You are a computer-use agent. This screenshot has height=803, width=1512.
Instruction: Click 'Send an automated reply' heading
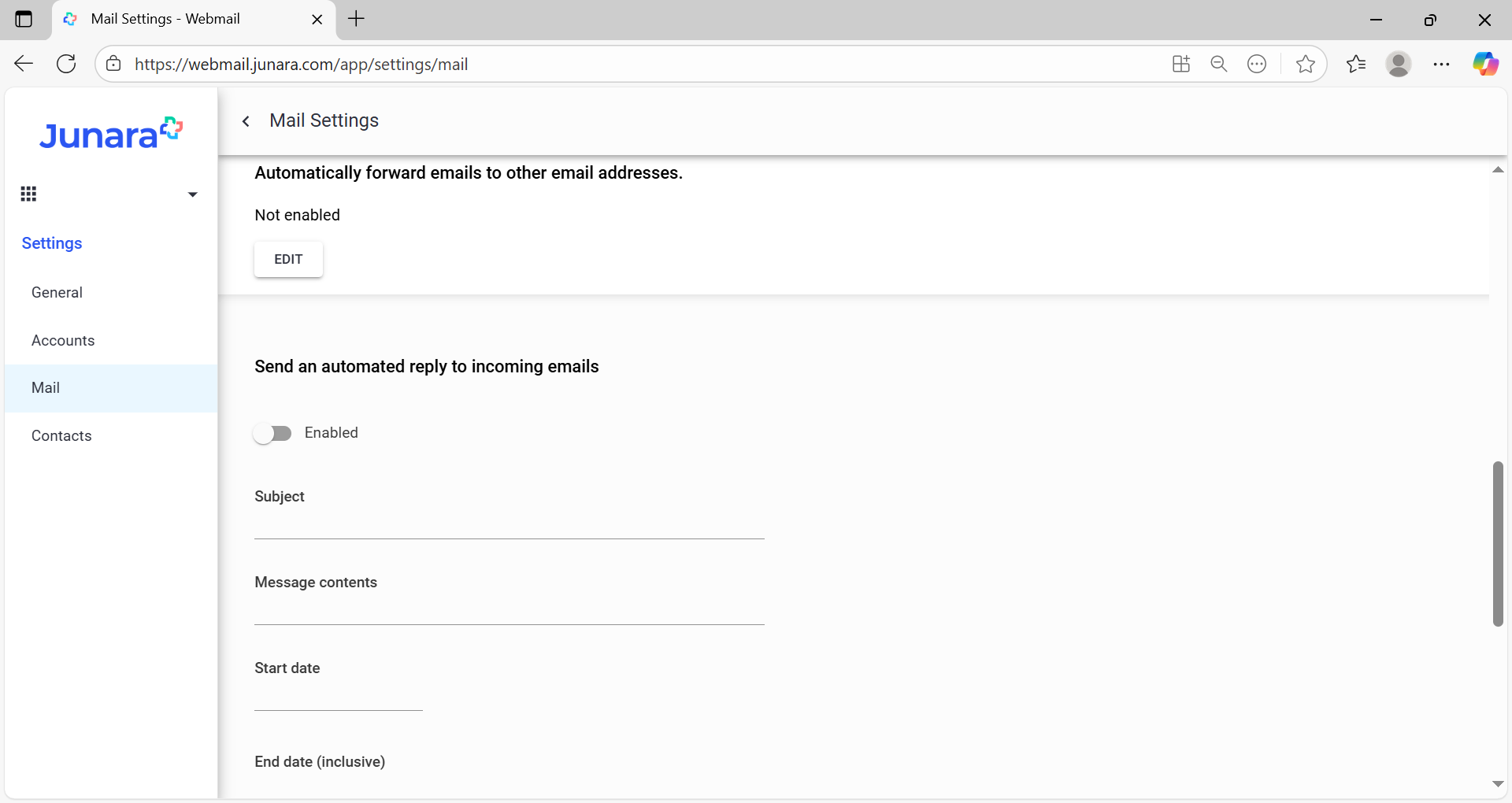(427, 366)
